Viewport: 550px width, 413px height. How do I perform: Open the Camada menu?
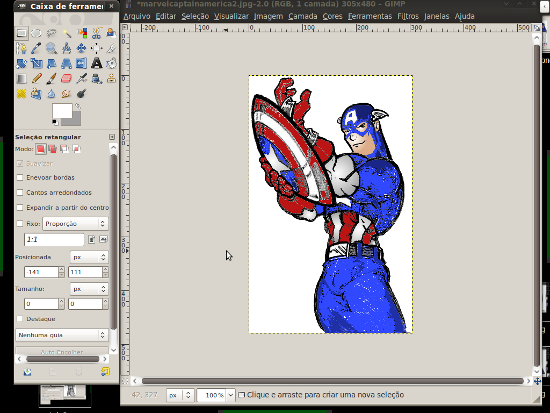click(x=303, y=16)
